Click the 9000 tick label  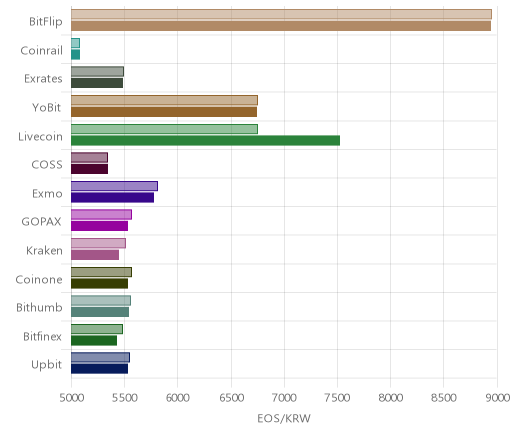[497, 398]
